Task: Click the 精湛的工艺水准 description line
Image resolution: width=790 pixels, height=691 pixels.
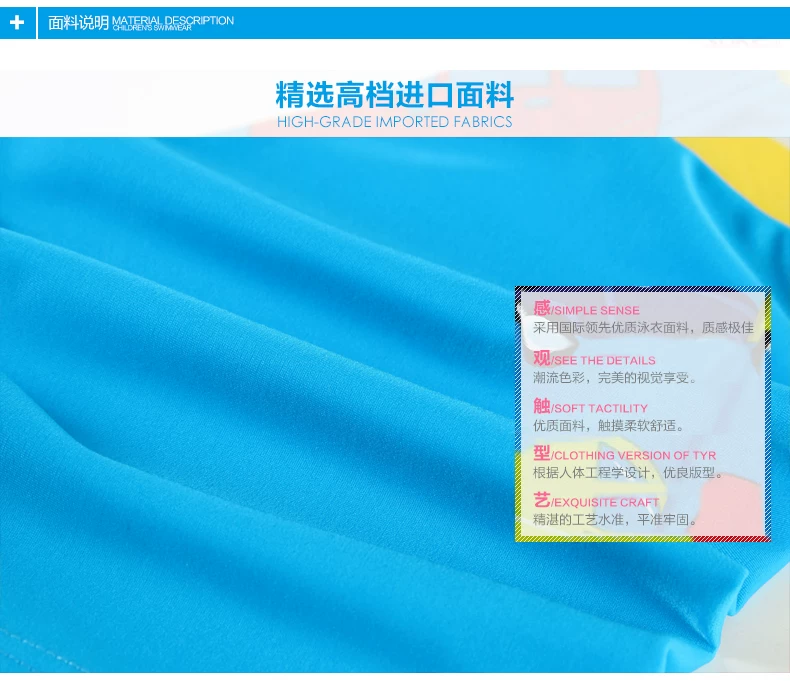Action: click(615, 520)
